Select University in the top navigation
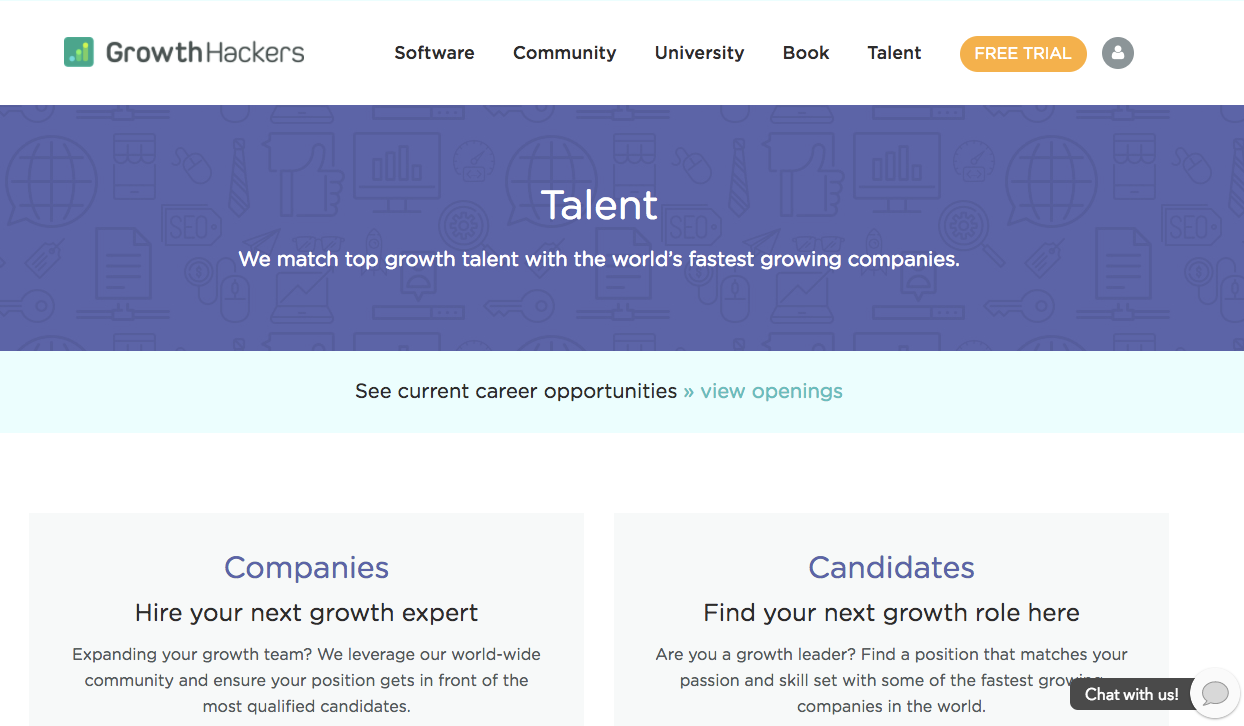1244x726 pixels. [x=699, y=53]
